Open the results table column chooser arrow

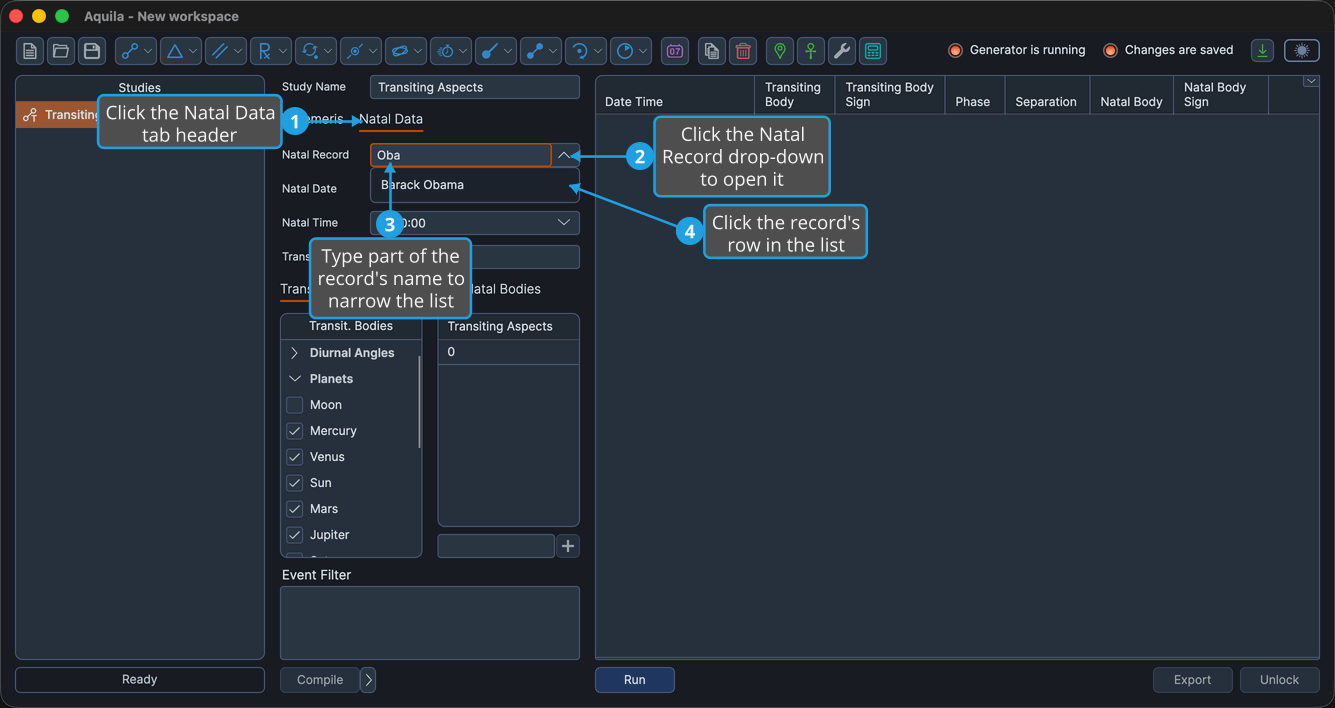pyautogui.click(x=1311, y=82)
